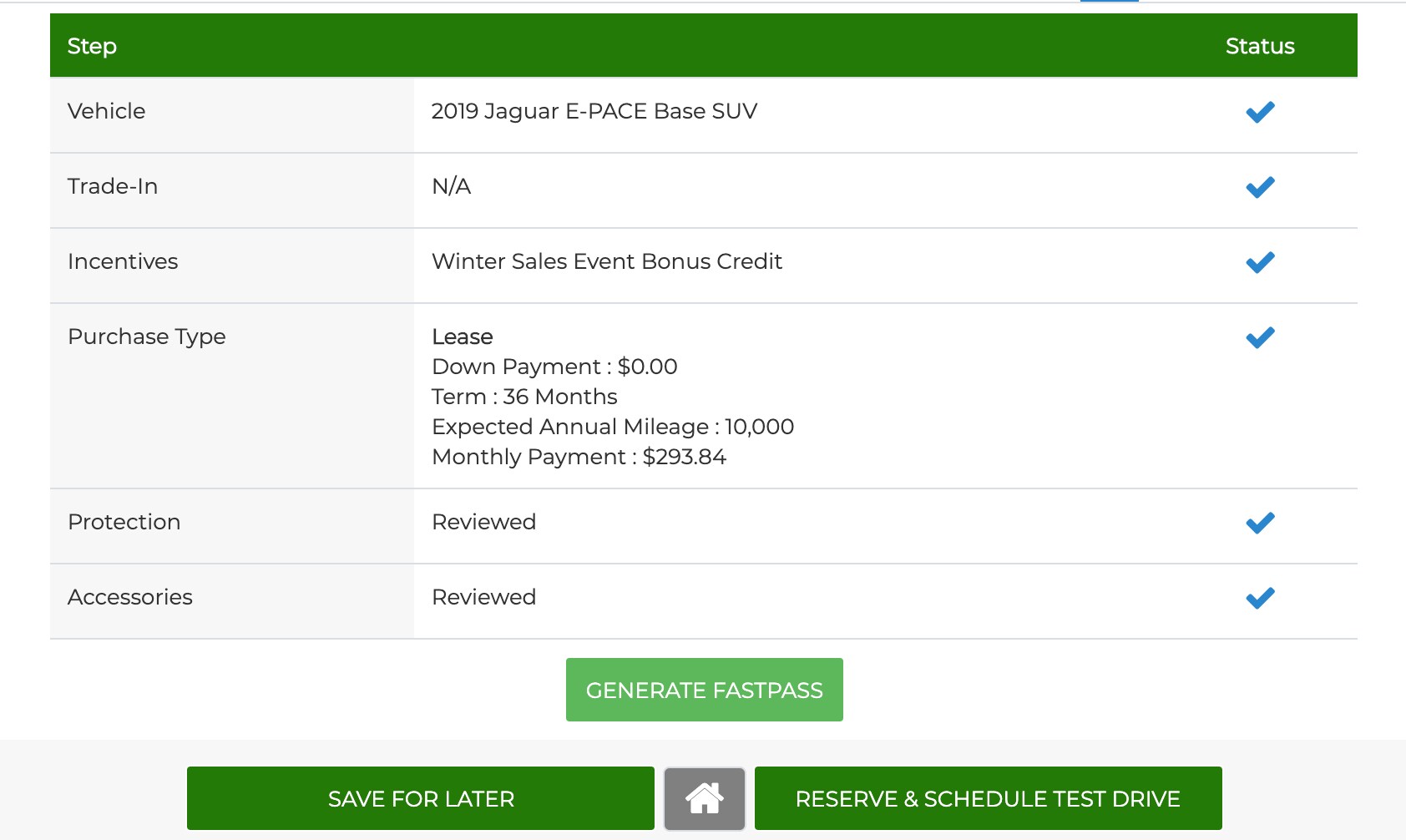1406x840 pixels.
Task: Click Save For Later button
Action: (x=421, y=798)
